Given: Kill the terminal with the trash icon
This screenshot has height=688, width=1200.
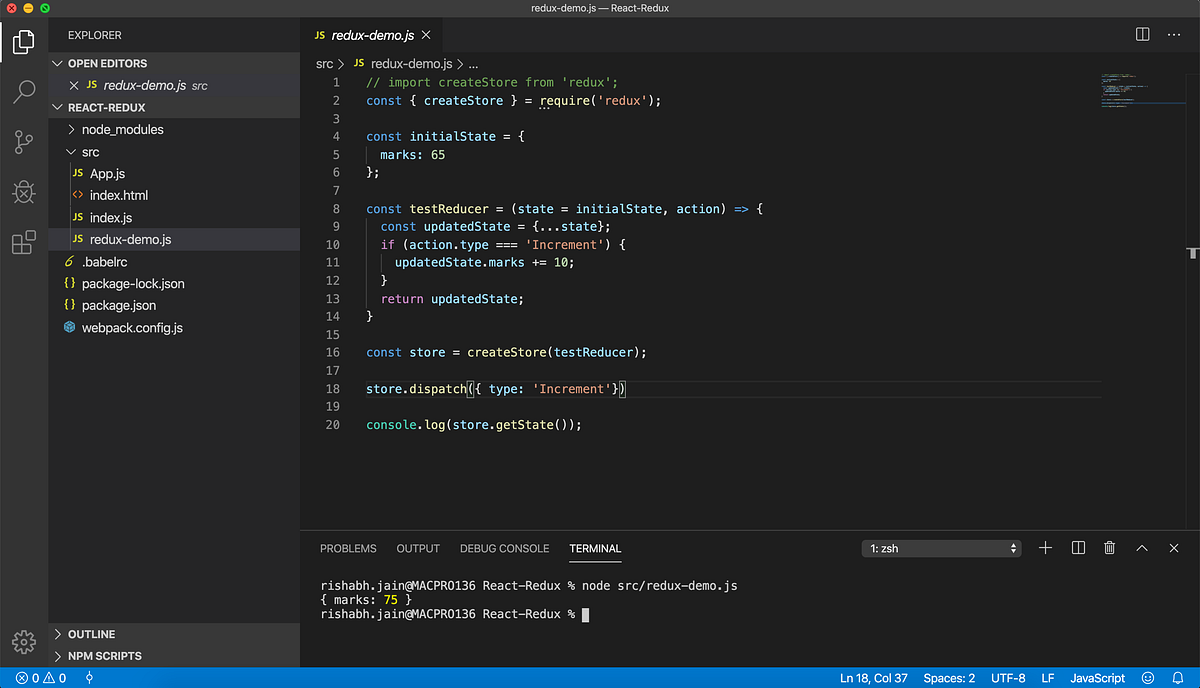Looking at the screenshot, I should pos(1109,547).
